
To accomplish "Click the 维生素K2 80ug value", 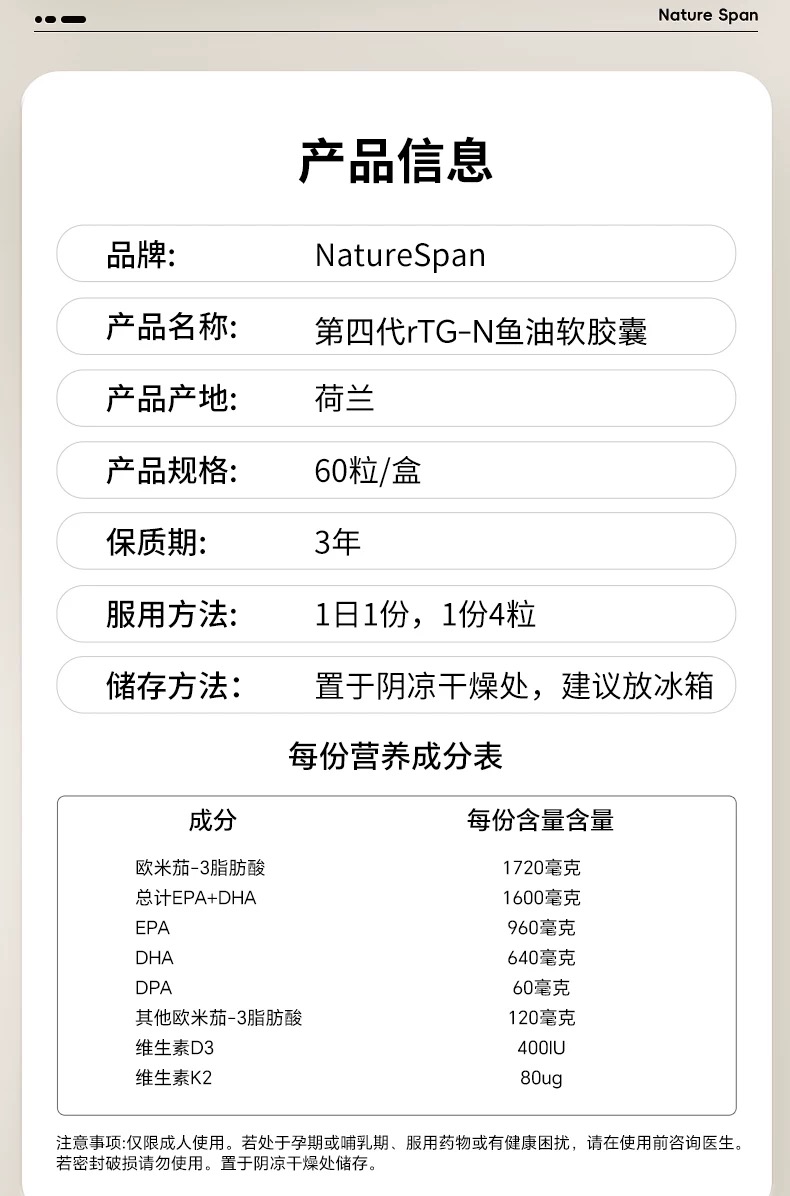I will (x=541, y=1078).
